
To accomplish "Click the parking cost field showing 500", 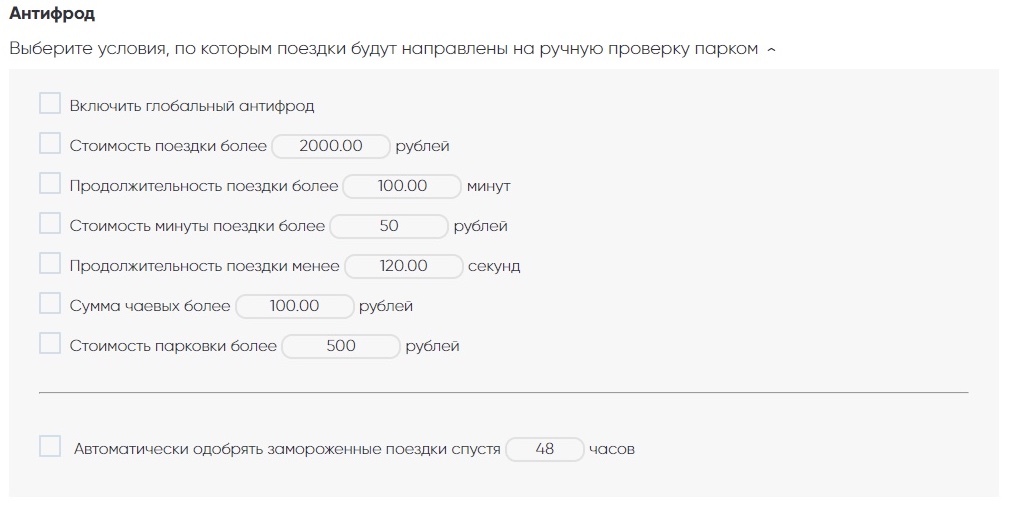I will coord(341,346).
